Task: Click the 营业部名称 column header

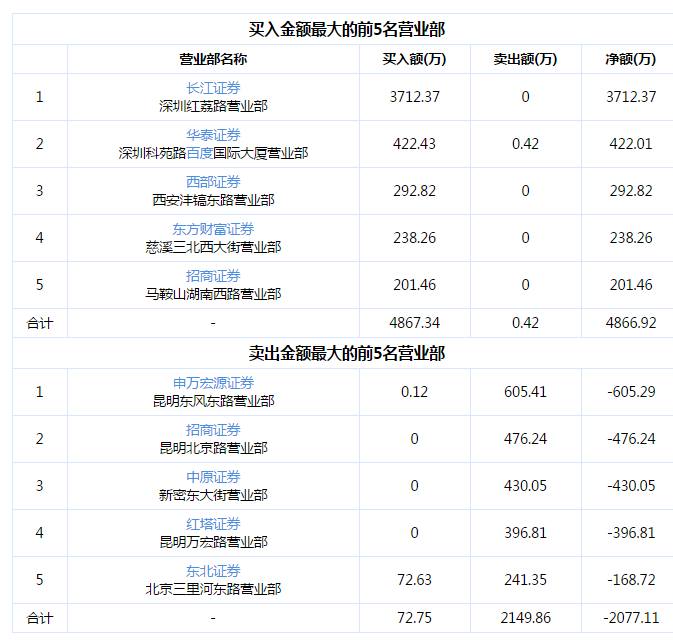Action: pyautogui.click(x=213, y=59)
